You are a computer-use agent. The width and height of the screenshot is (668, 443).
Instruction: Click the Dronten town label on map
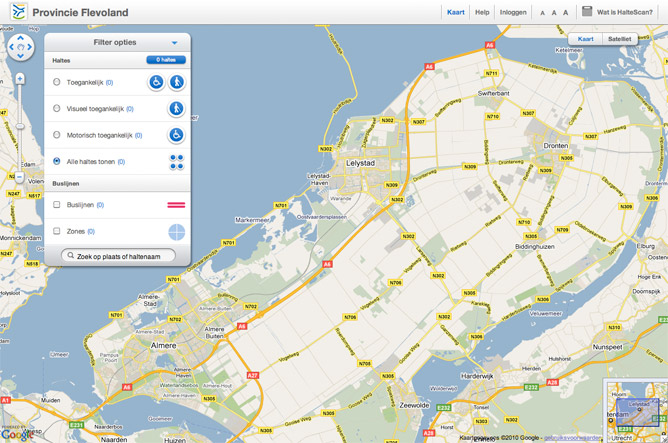pos(556,146)
